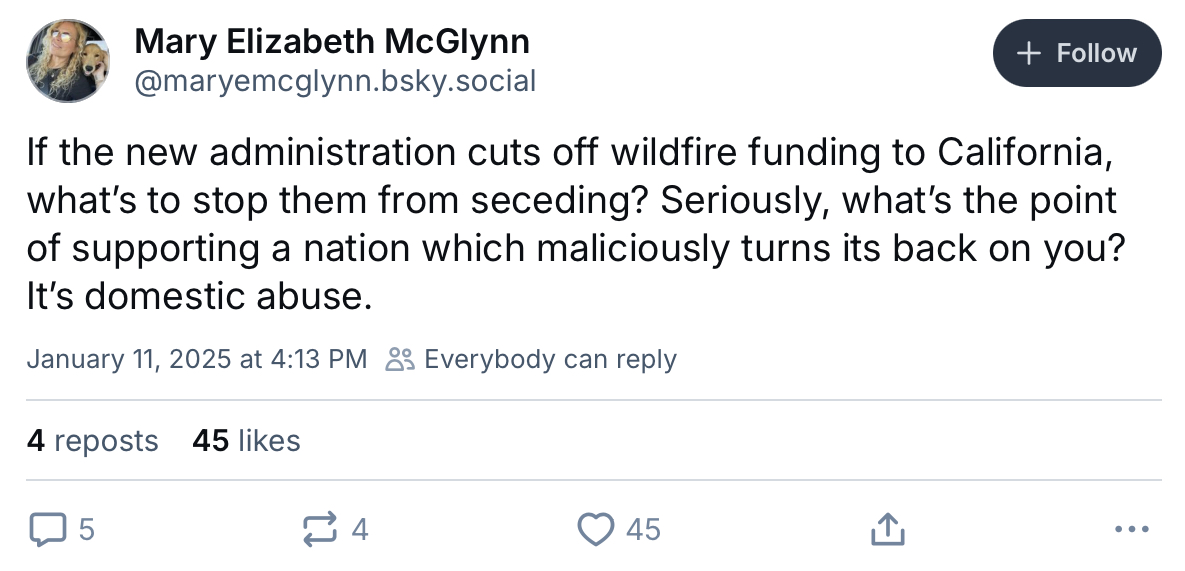Click the Everybody can reply label
Screen dimensions: 1185x571
(x=550, y=359)
